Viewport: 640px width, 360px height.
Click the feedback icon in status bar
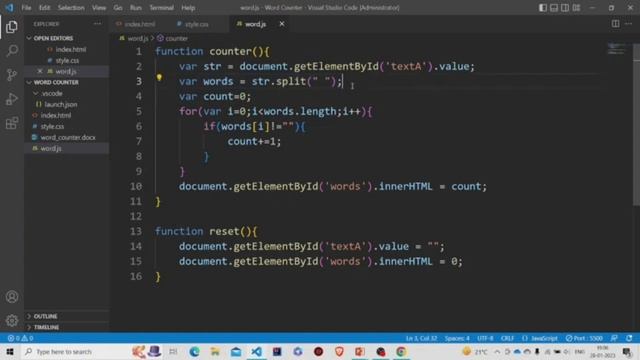coord(614,338)
